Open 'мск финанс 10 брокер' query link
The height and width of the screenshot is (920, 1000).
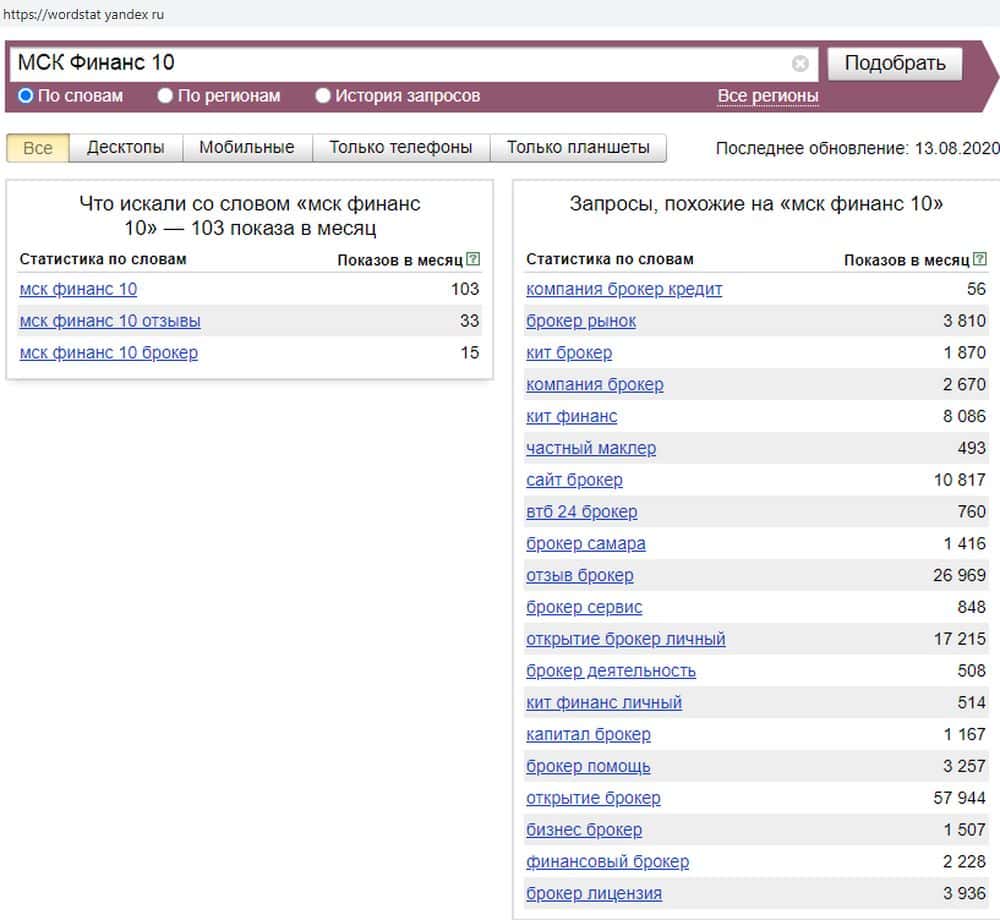[108, 353]
